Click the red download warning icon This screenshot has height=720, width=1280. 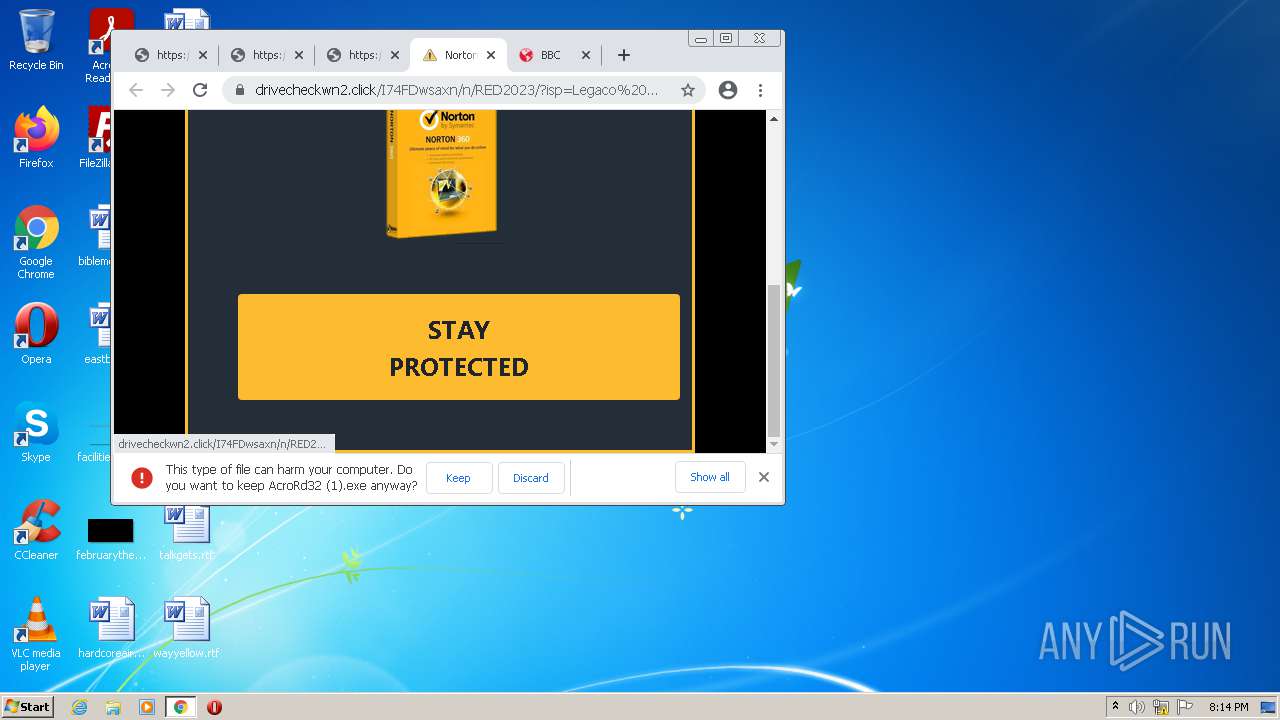[142, 478]
